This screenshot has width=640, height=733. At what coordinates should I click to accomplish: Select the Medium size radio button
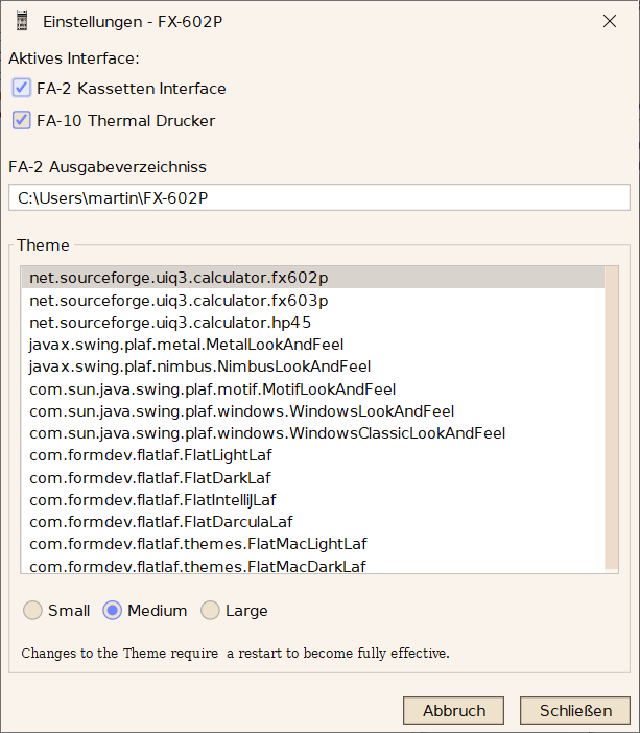click(x=112, y=610)
